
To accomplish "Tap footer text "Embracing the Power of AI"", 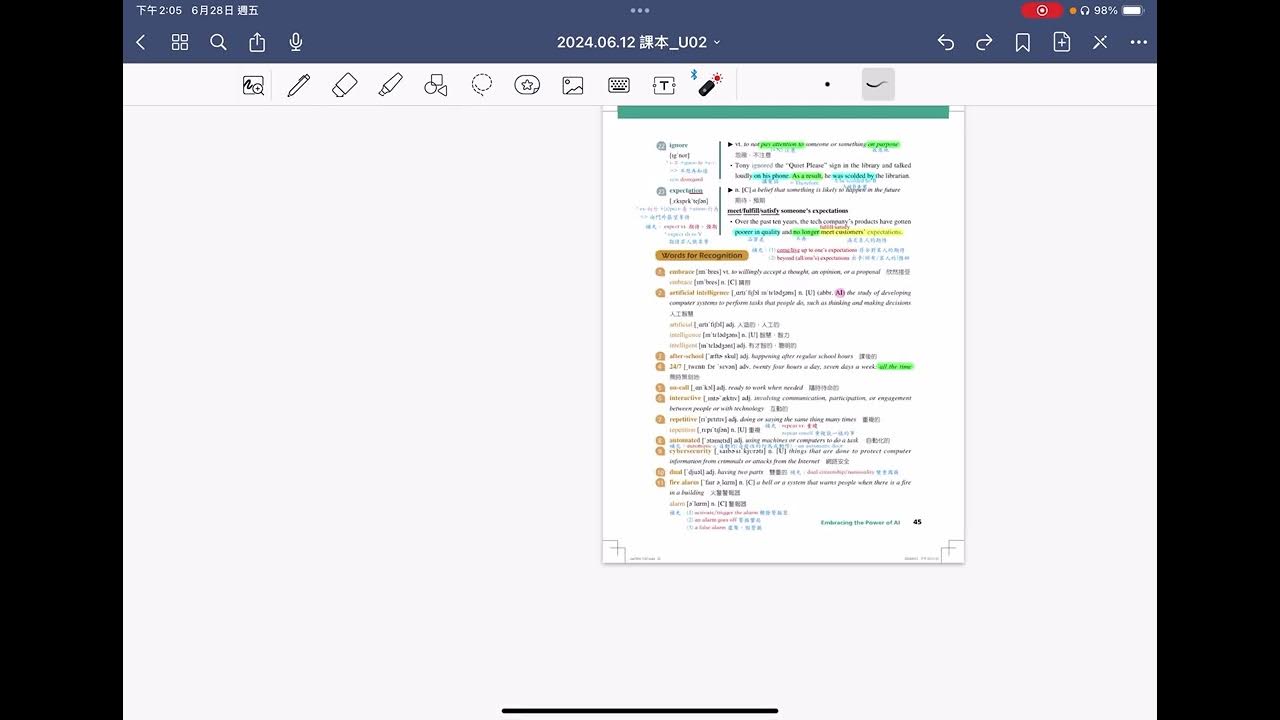I will pos(860,522).
